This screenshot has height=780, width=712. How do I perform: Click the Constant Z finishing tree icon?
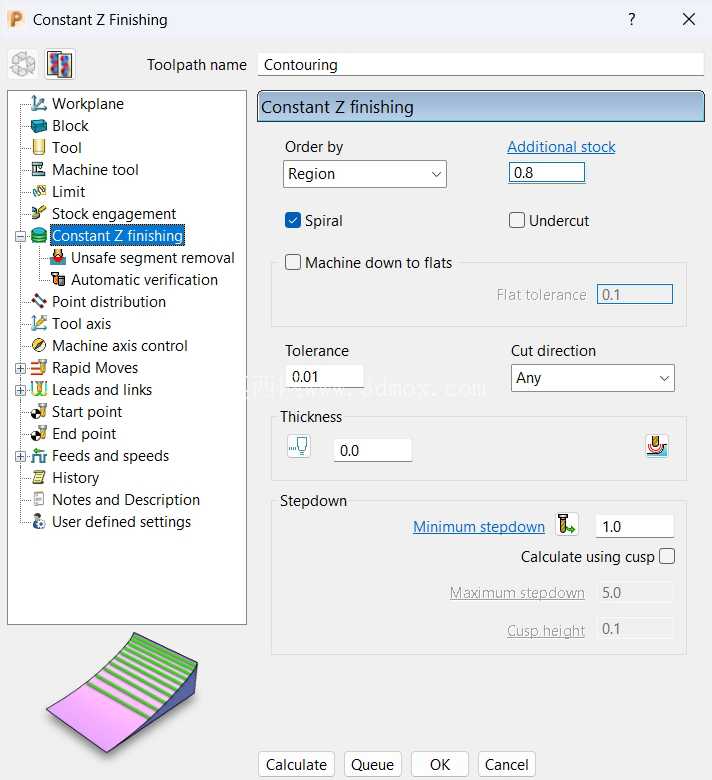(x=39, y=235)
